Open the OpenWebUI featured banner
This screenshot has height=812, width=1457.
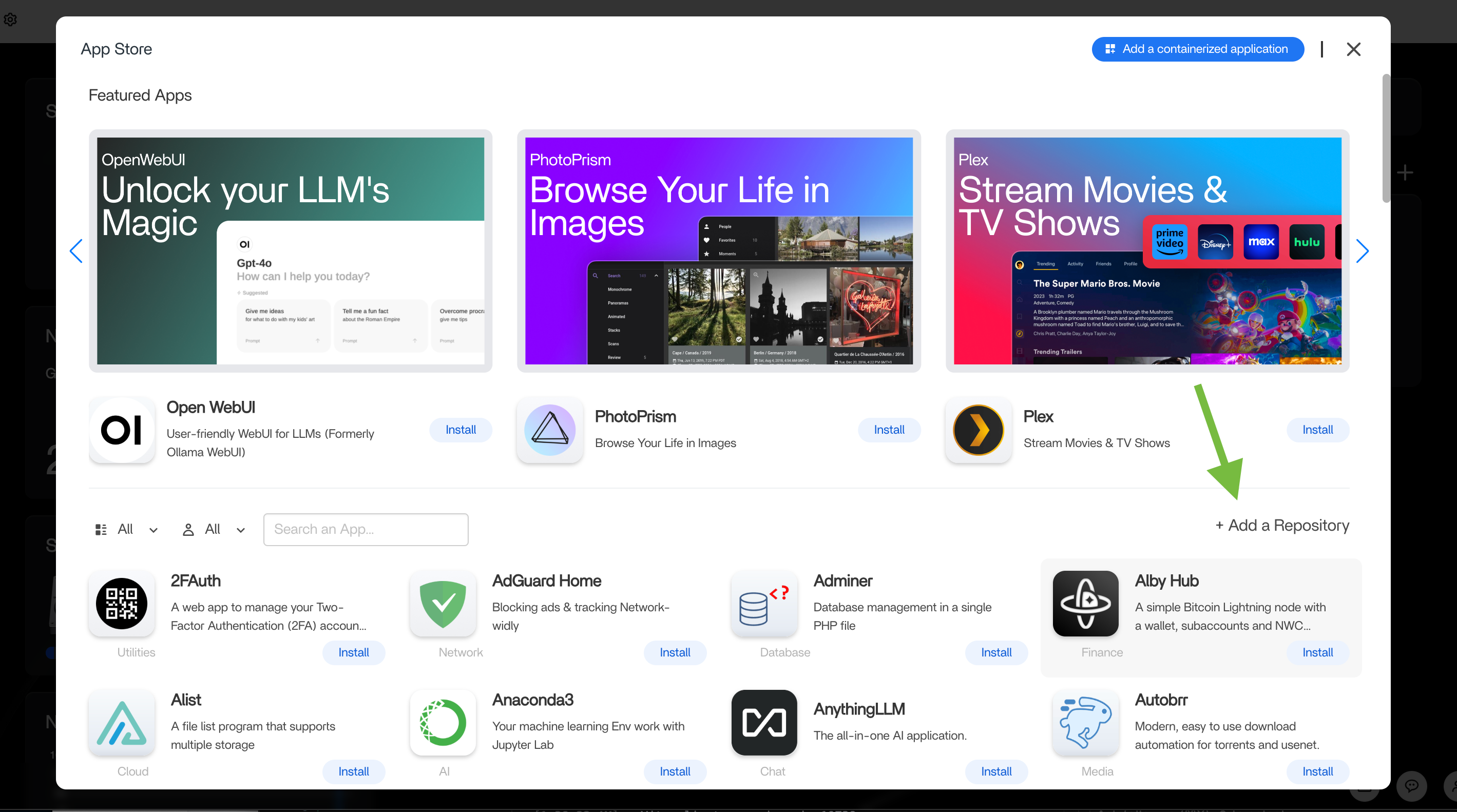(x=290, y=250)
